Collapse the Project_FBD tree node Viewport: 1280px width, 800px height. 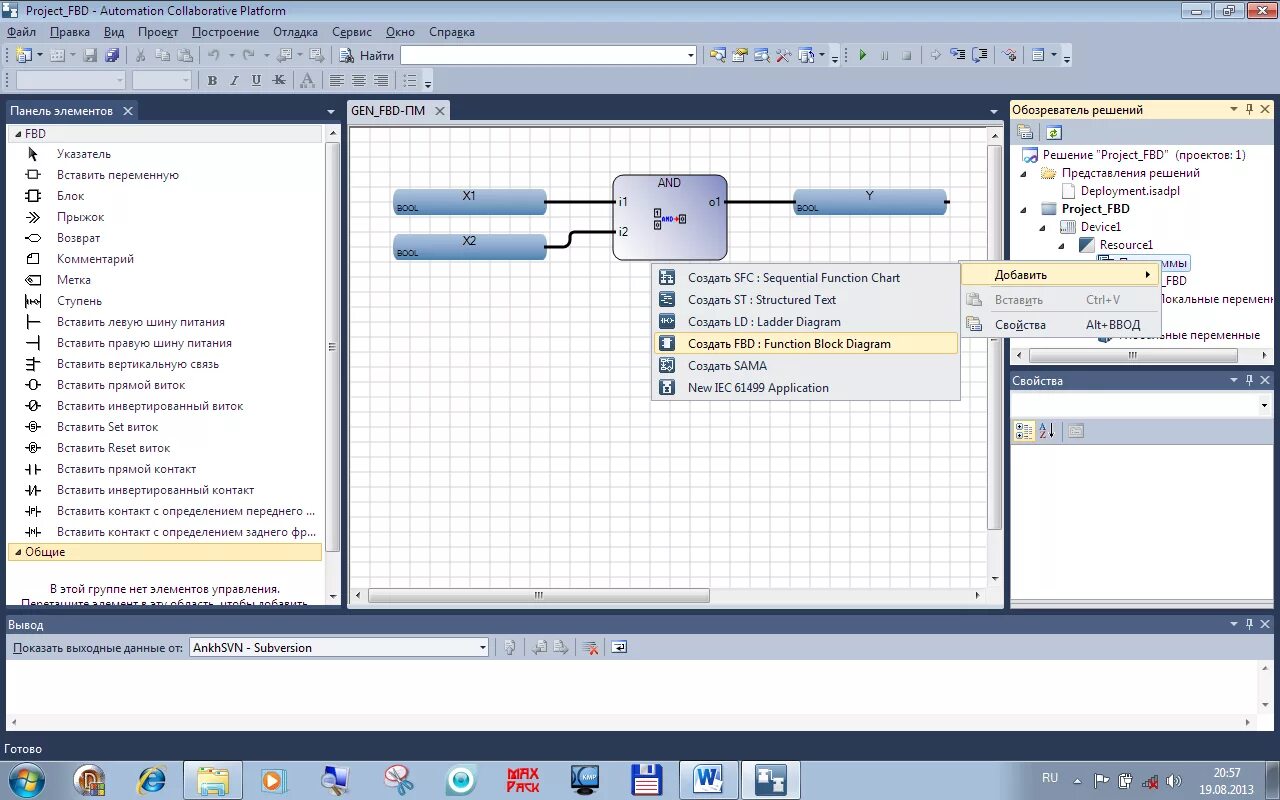tap(1023, 209)
